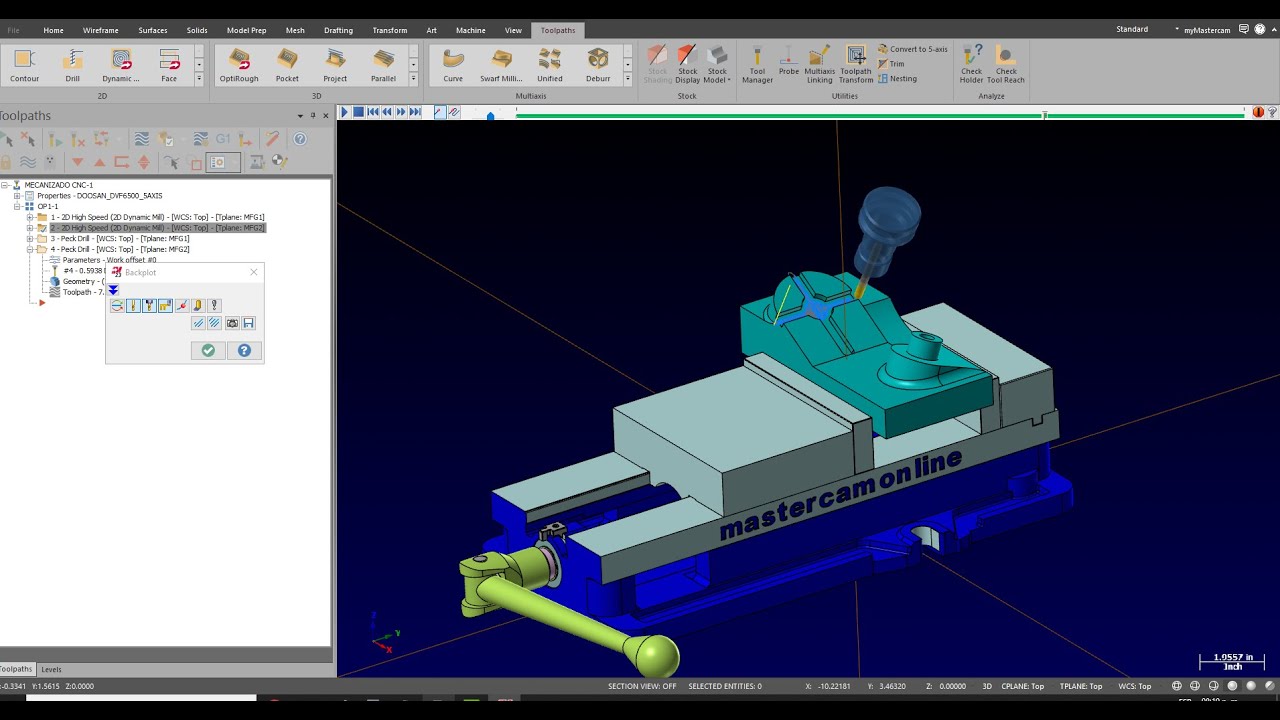The image size is (1280, 720).
Task: Switch to the Surfaces ribbon tab
Action: point(153,30)
